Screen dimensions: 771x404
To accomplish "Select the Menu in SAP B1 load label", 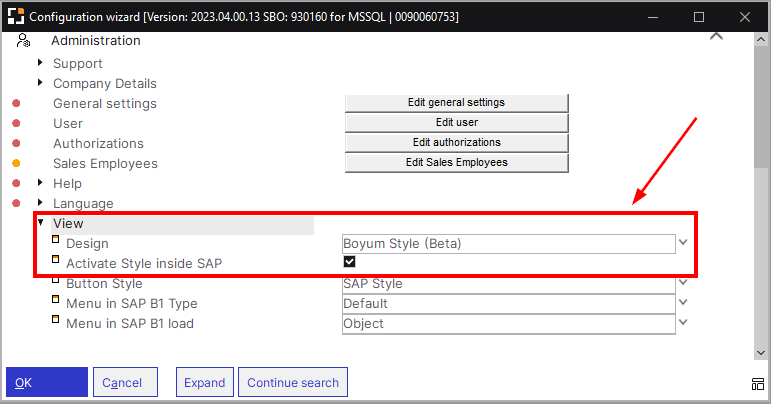I will (130, 324).
